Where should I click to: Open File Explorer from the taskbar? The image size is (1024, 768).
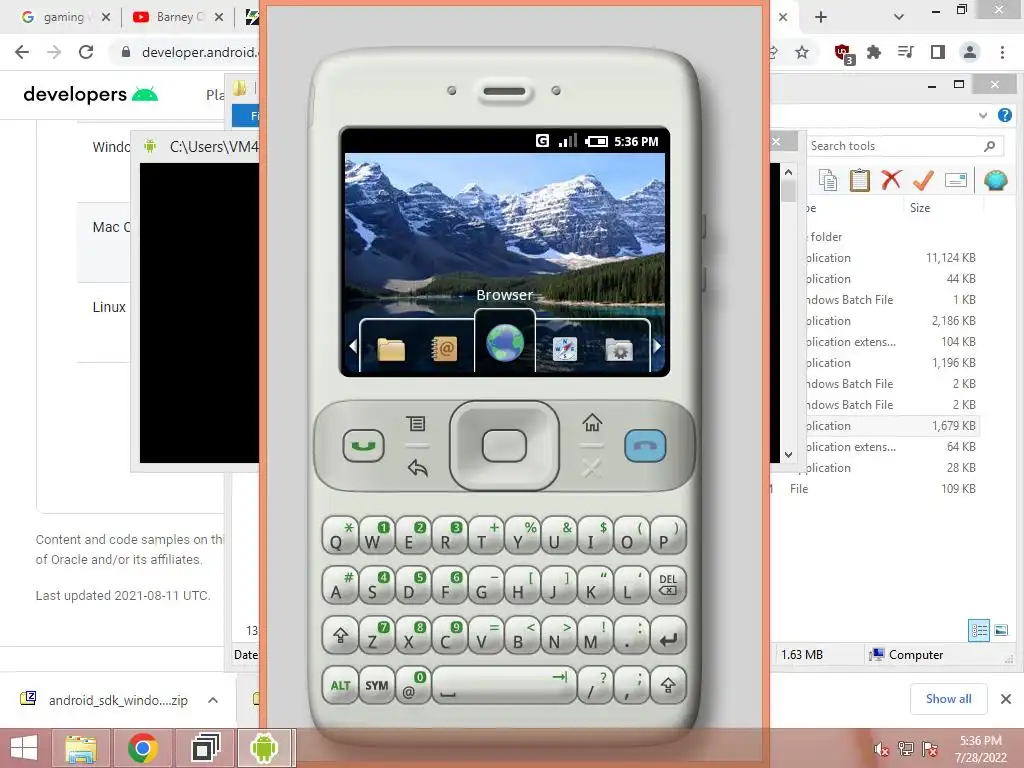81,748
